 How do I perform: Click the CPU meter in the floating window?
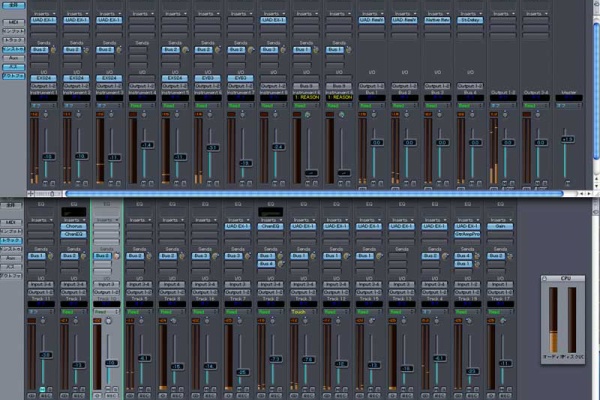(x=552, y=322)
